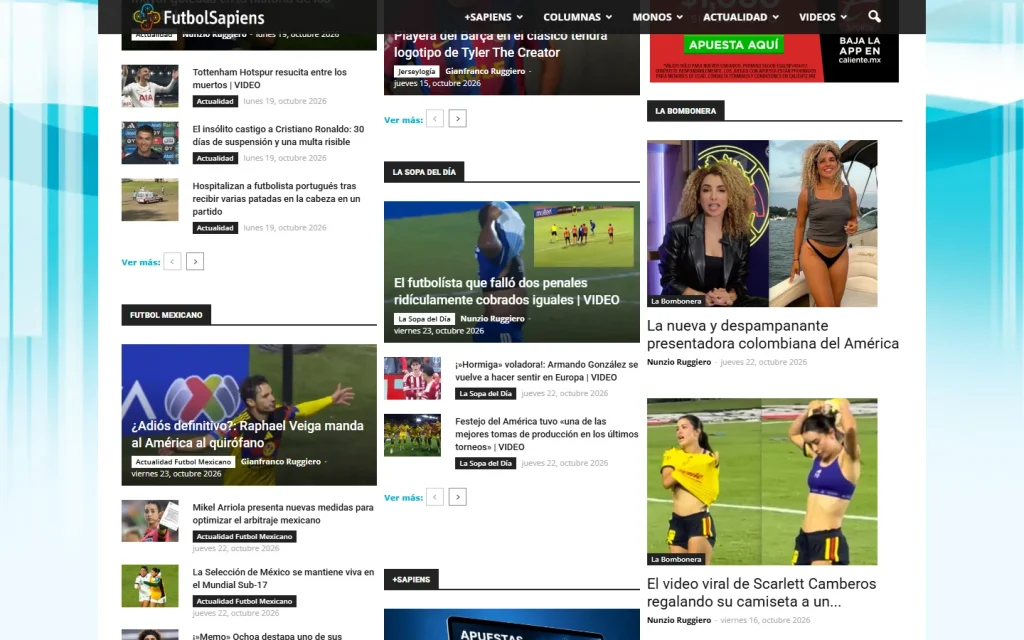Open author Nunzio Ruggiero on Camberos article
This screenshot has height=640, width=1024.
(679, 620)
